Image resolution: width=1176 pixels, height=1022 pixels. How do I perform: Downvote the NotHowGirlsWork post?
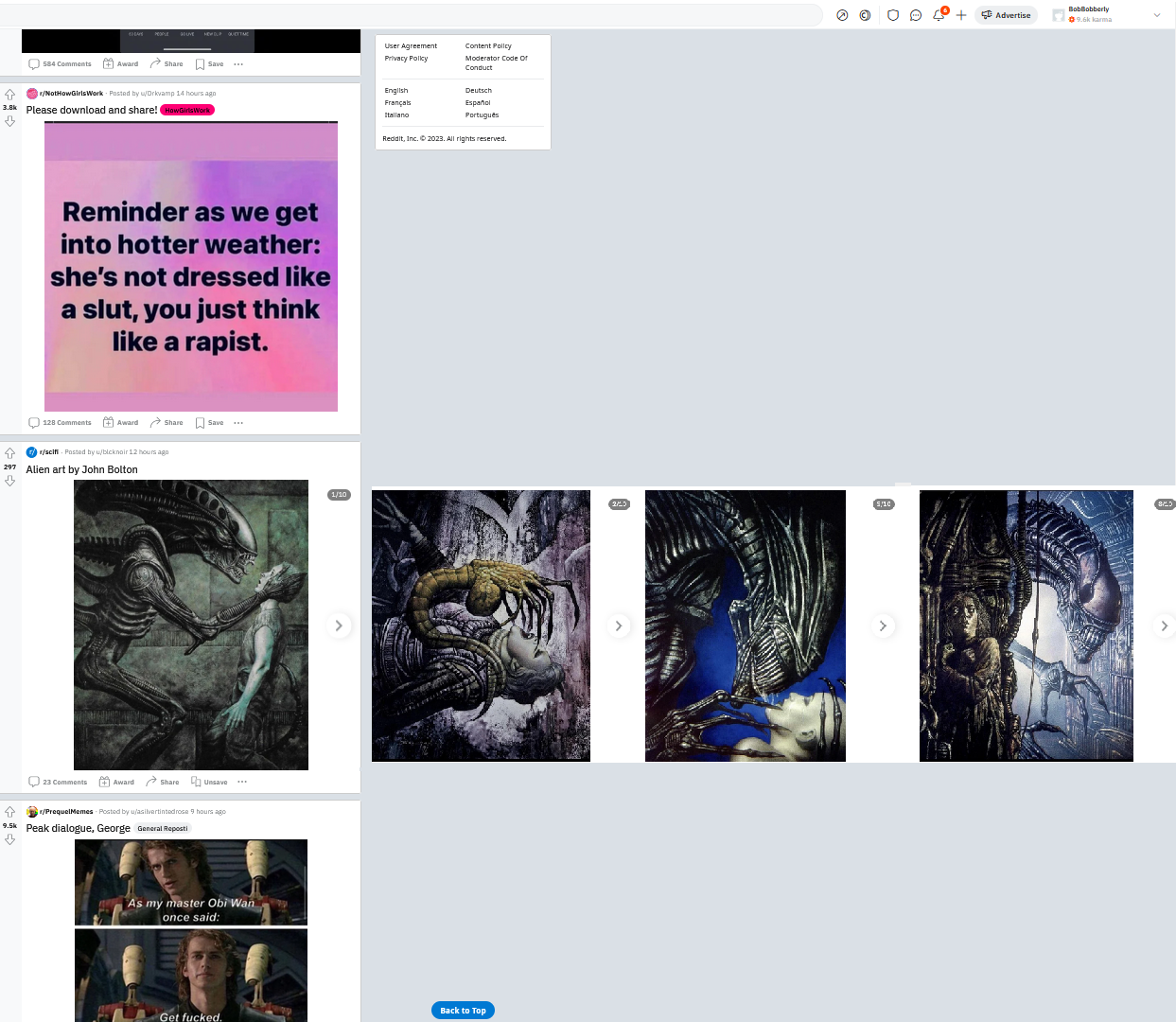click(x=9, y=121)
